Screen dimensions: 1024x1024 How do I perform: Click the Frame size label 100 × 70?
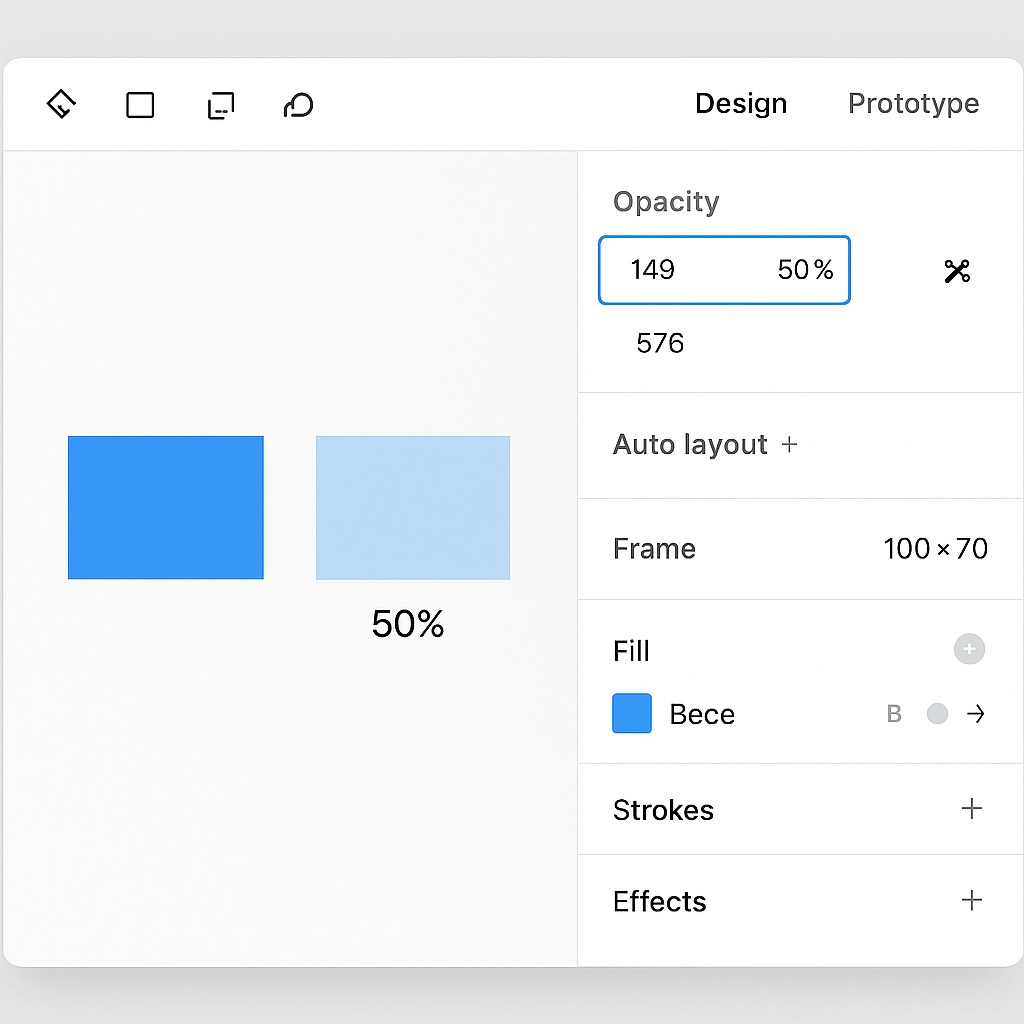934,548
